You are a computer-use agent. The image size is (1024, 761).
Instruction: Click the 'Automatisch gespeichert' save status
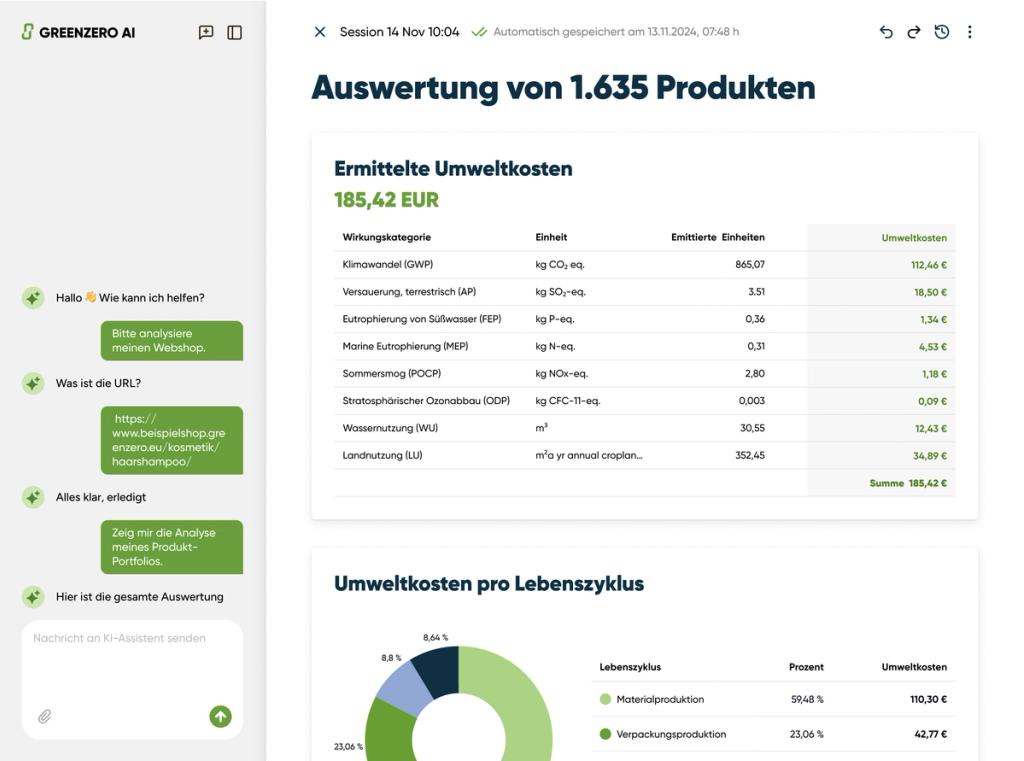616,32
